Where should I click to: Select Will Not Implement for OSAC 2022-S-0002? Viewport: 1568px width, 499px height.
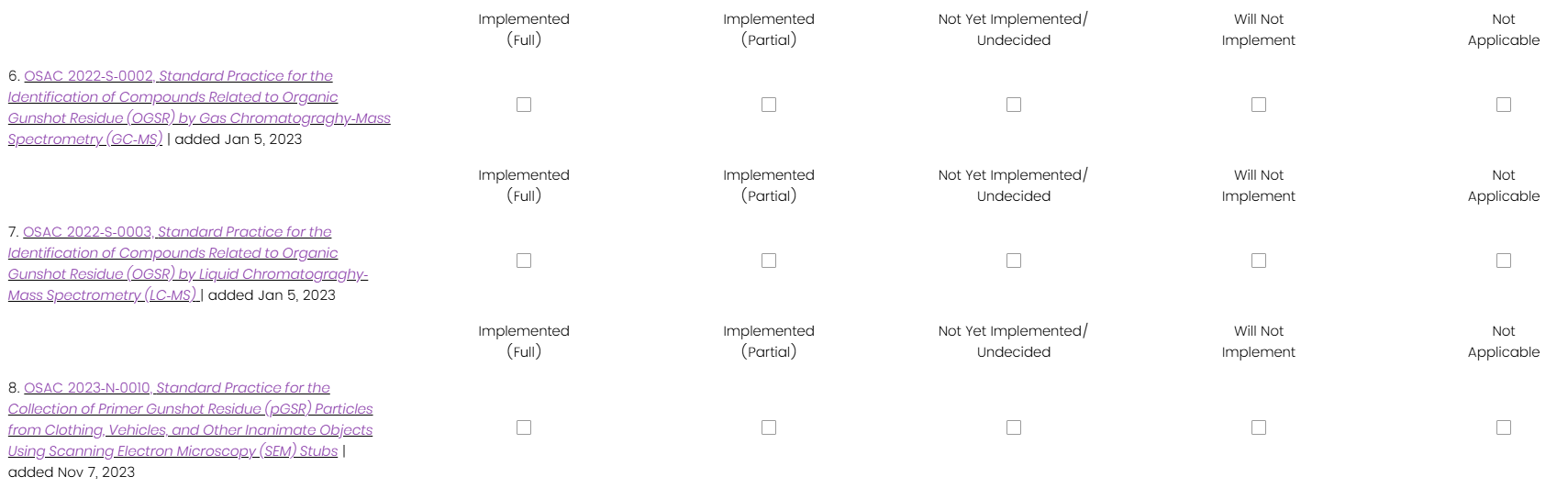point(1259,105)
